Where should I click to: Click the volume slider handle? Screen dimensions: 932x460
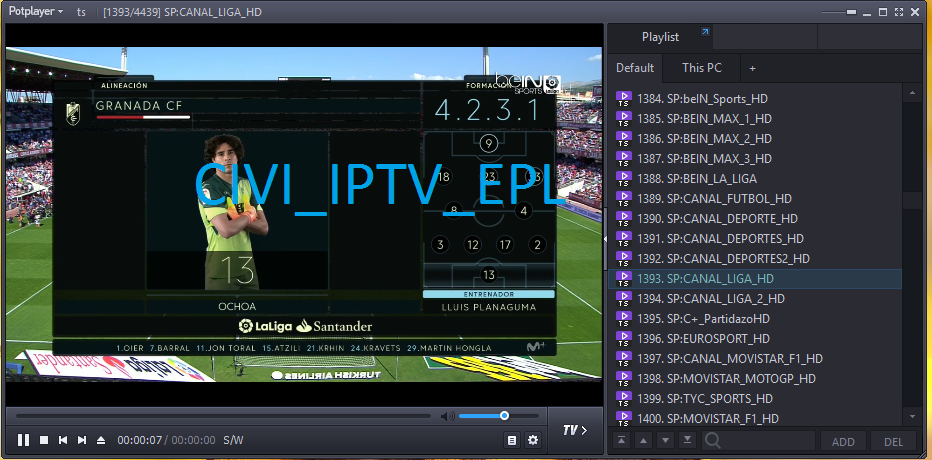point(504,416)
